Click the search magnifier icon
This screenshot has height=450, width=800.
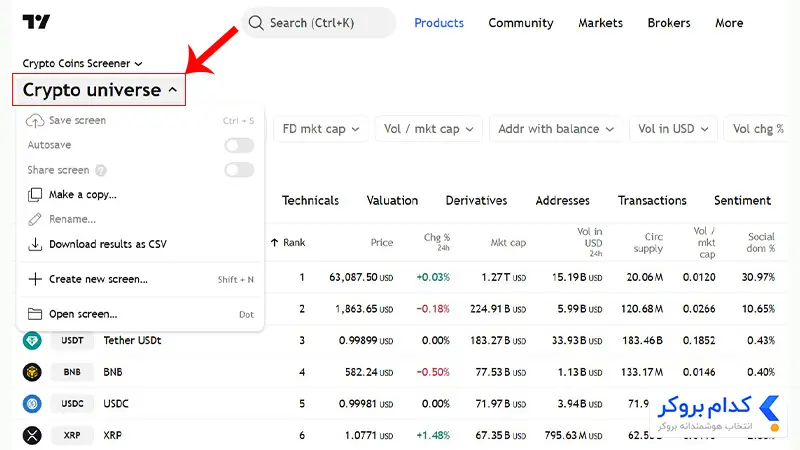pyautogui.click(x=256, y=23)
